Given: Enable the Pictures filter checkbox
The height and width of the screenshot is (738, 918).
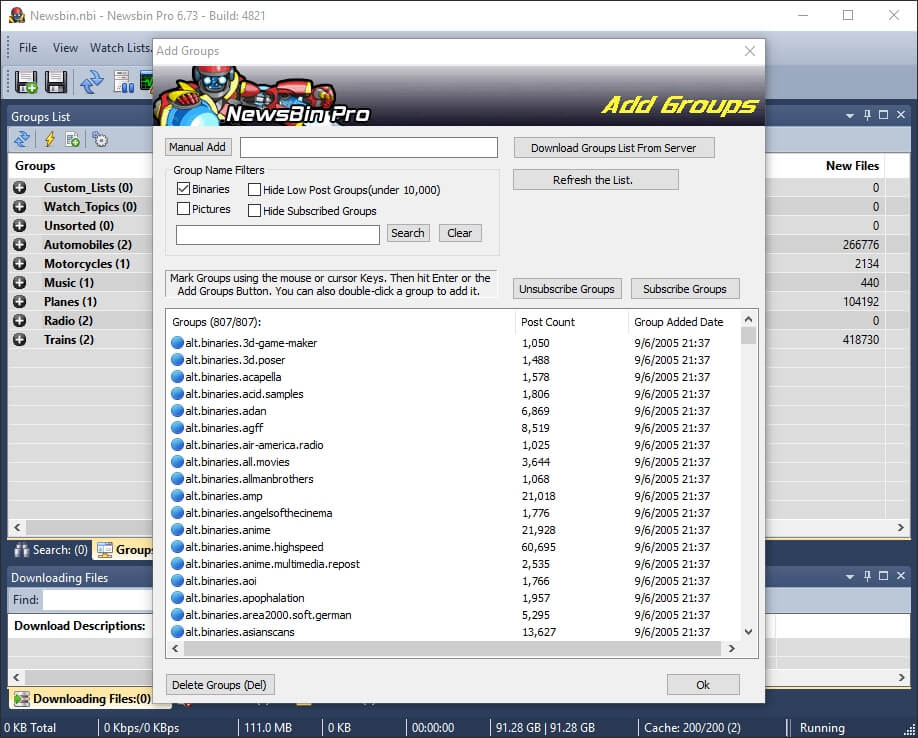Looking at the screenshot, I should (x=183, y=209).
